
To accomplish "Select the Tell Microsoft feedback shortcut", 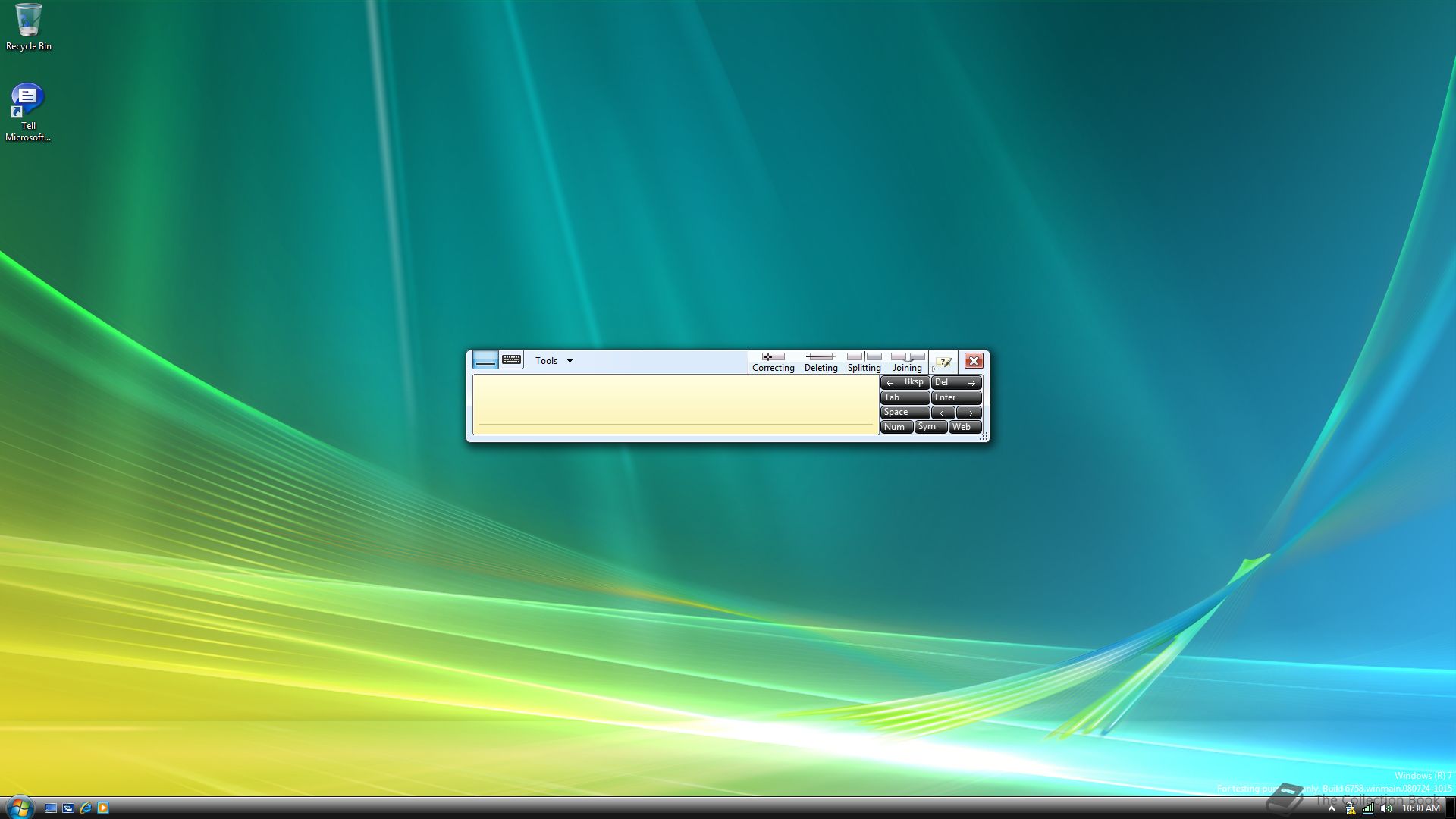I will click(28, 112).
